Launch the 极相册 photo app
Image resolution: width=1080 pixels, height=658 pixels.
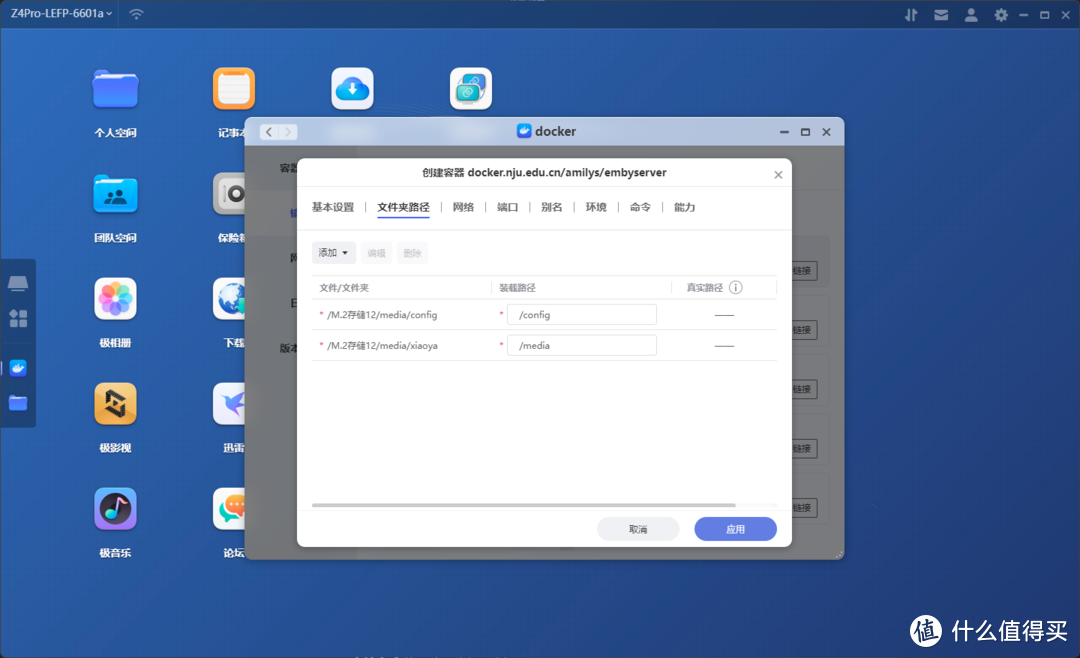click(x=115, y=299)
